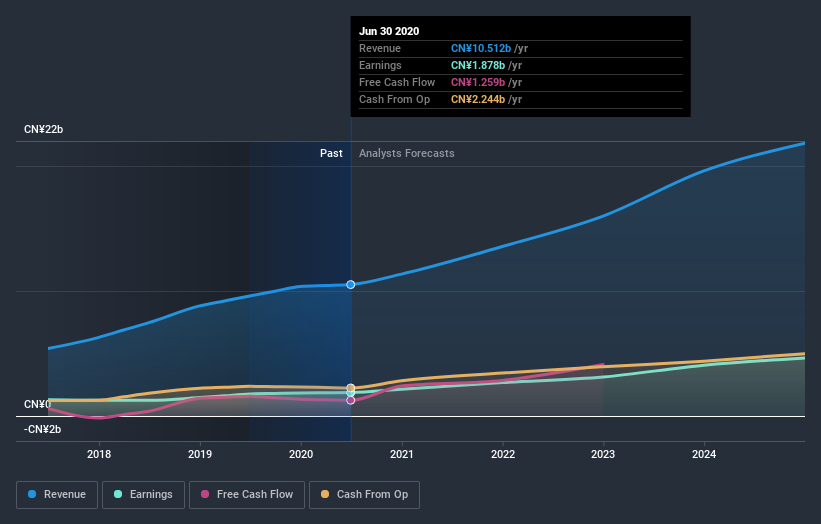Click the 2018 x-axis label
The width and height of the screenshot is (821, 524).
tap(99, 454)
